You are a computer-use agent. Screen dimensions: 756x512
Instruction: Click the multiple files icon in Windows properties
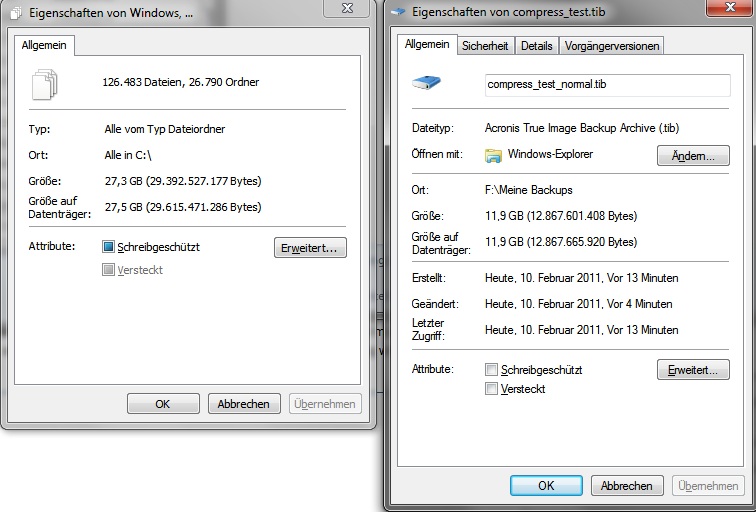click(45, 84)
